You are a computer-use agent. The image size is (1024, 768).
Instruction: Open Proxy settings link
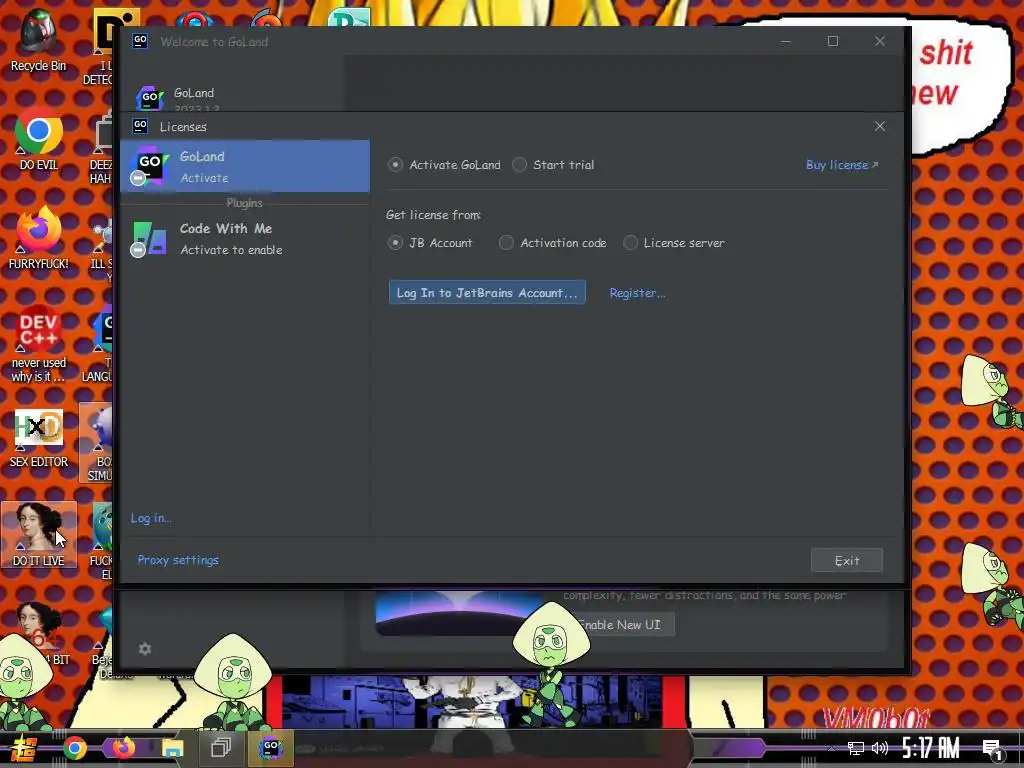tap(178, 560)
